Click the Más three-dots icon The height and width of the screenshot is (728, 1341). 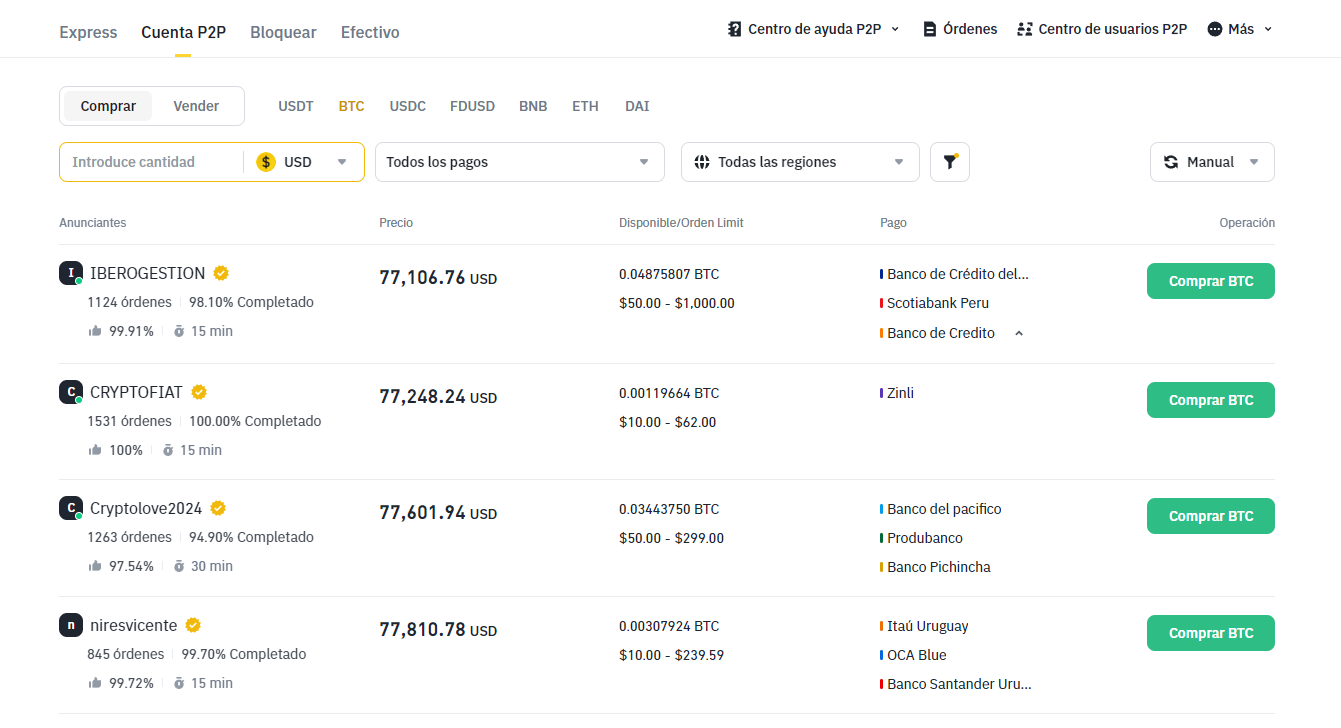pyautogui.click(x=1216, y=29)
